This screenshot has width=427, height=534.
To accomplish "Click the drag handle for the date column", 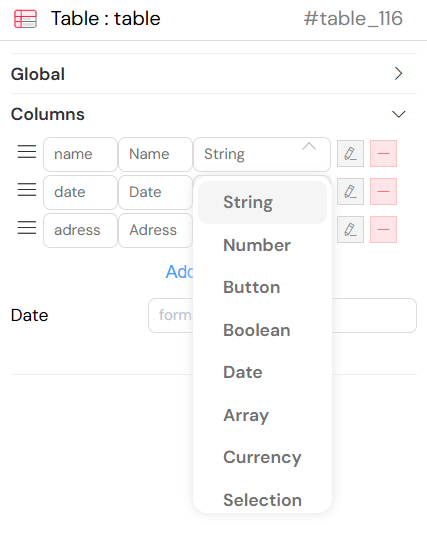I will 27,189.
